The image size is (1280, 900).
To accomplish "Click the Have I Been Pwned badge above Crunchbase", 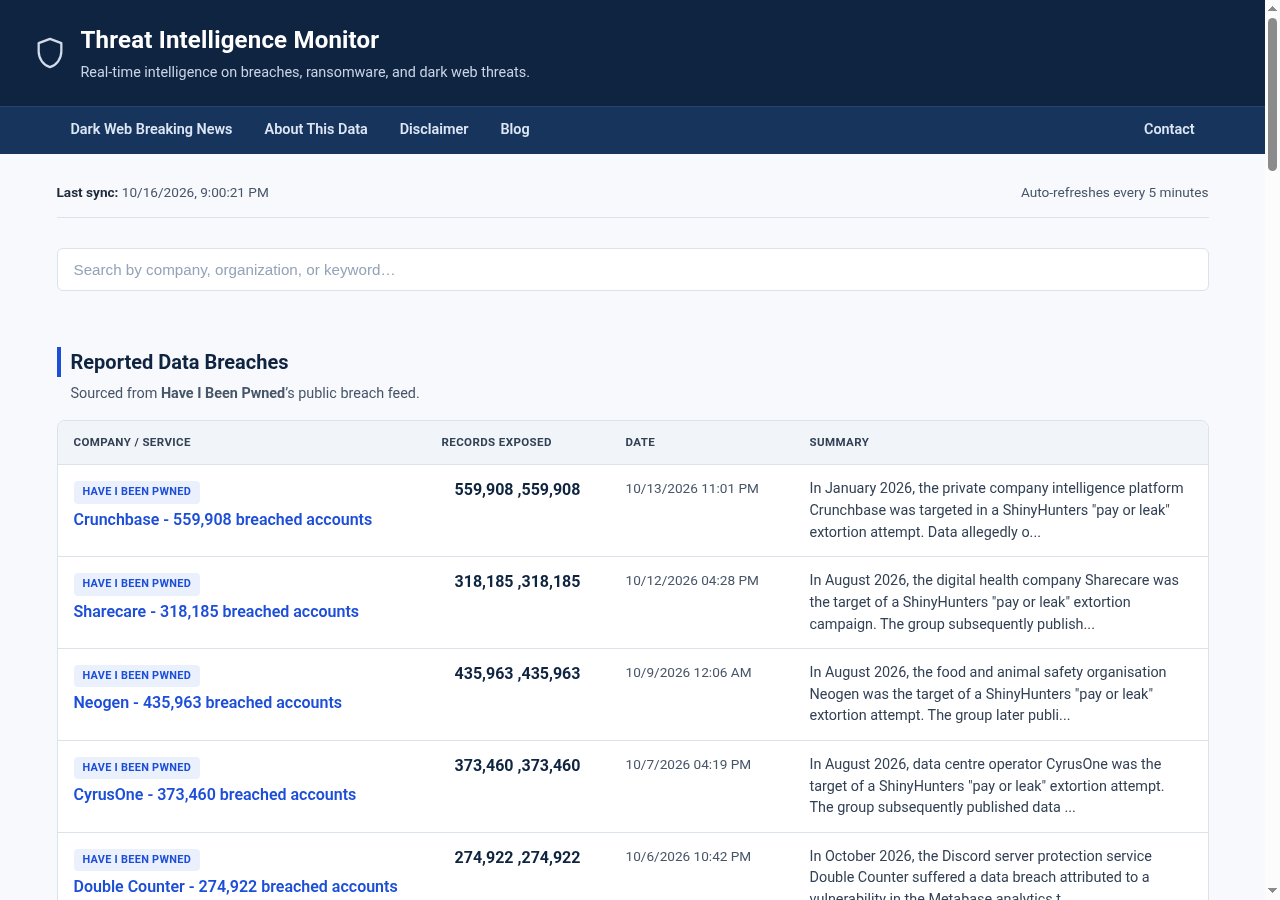I will click(x=137, y=492).
